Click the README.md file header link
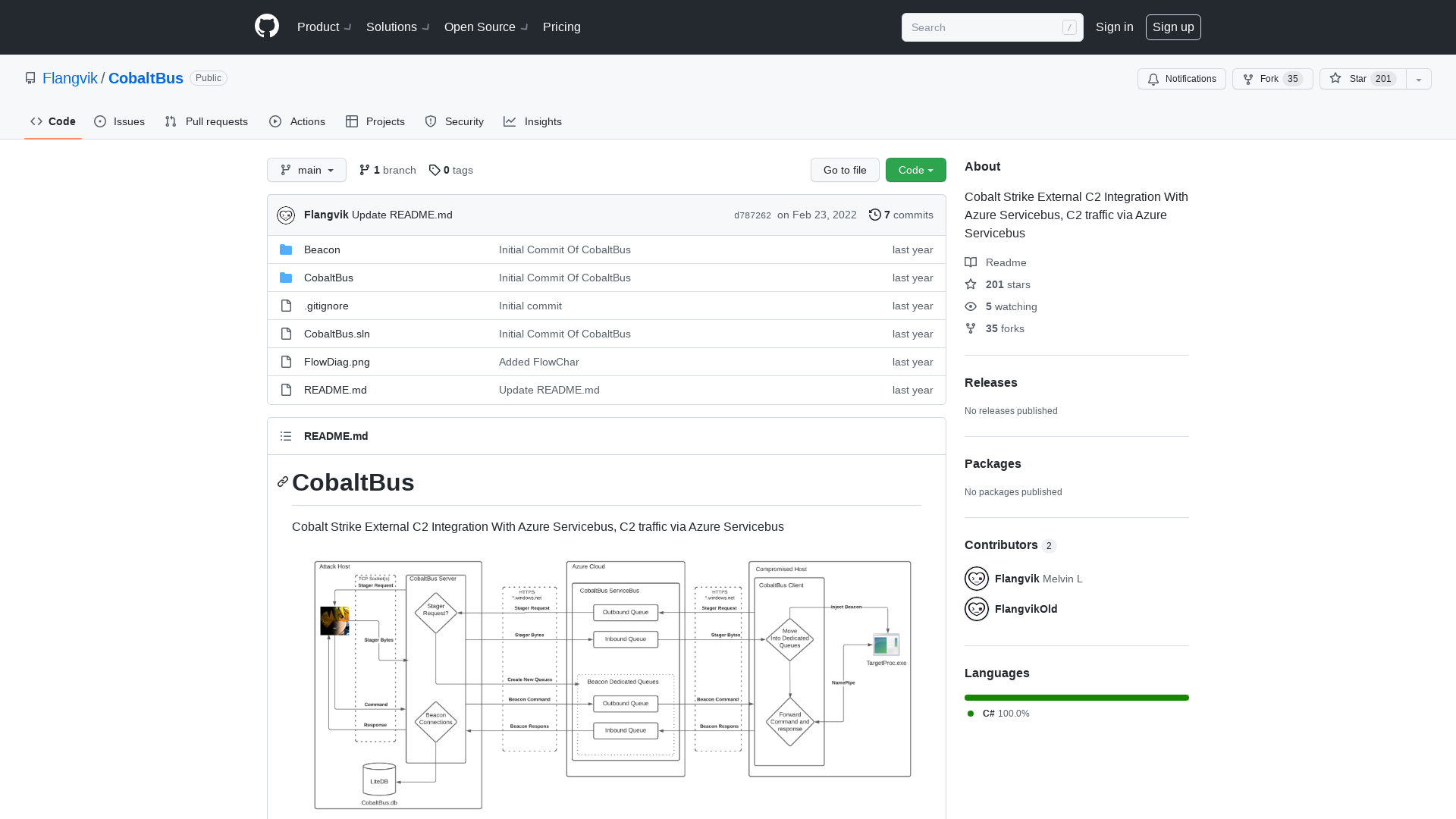 pyautogui.click(x=336, y=436)
